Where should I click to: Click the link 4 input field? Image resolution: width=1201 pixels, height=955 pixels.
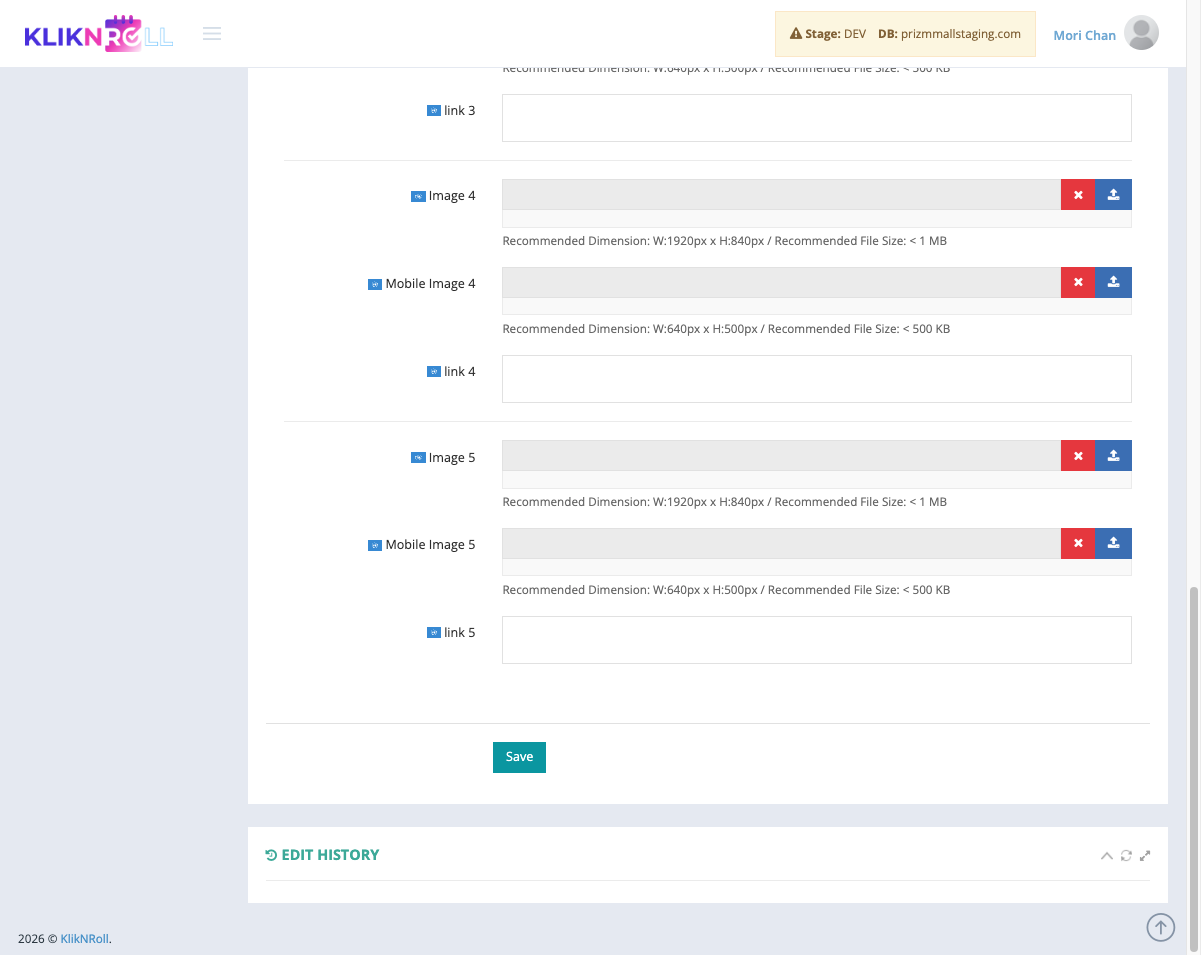(816, 379)
